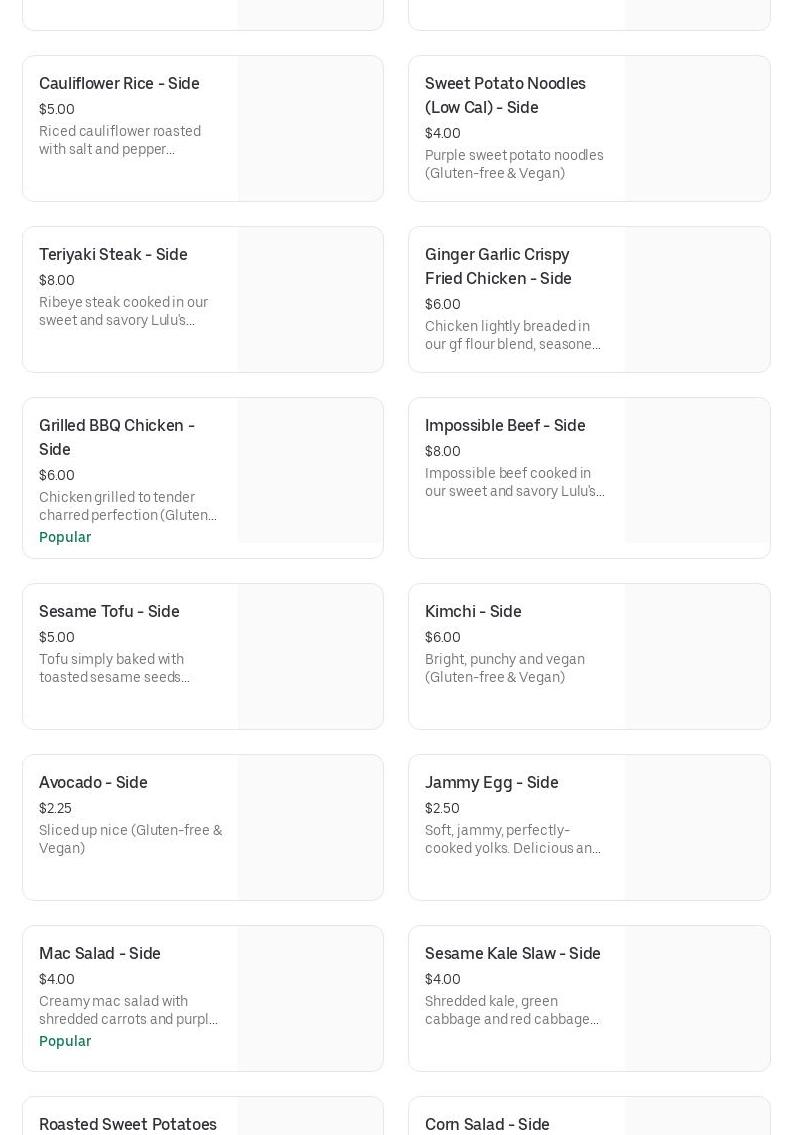Viewport: 804px width, 1135px height.
Task: Click the Popular label on Grilled BBQ Chicken
Action: point(65,537)
